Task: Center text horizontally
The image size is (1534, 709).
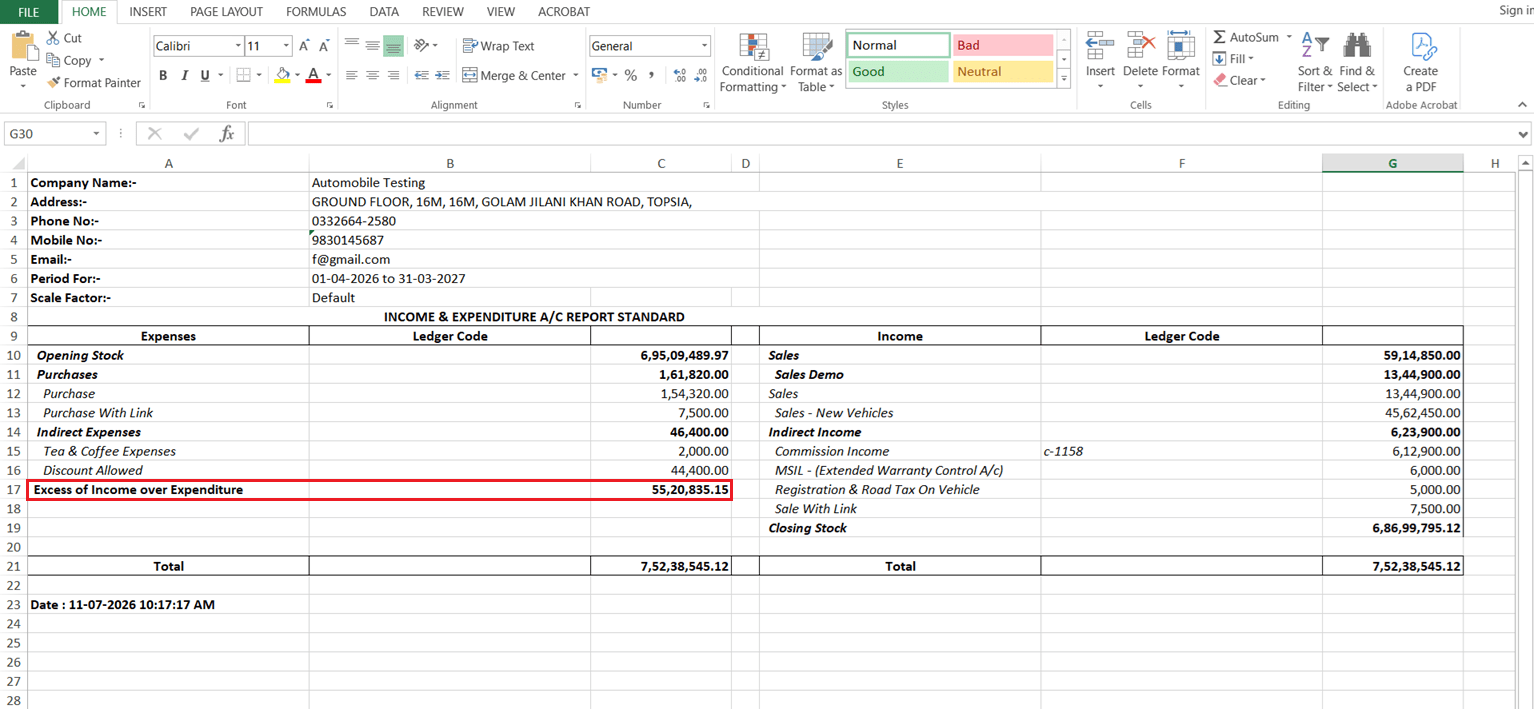Action: pos(372,75)
